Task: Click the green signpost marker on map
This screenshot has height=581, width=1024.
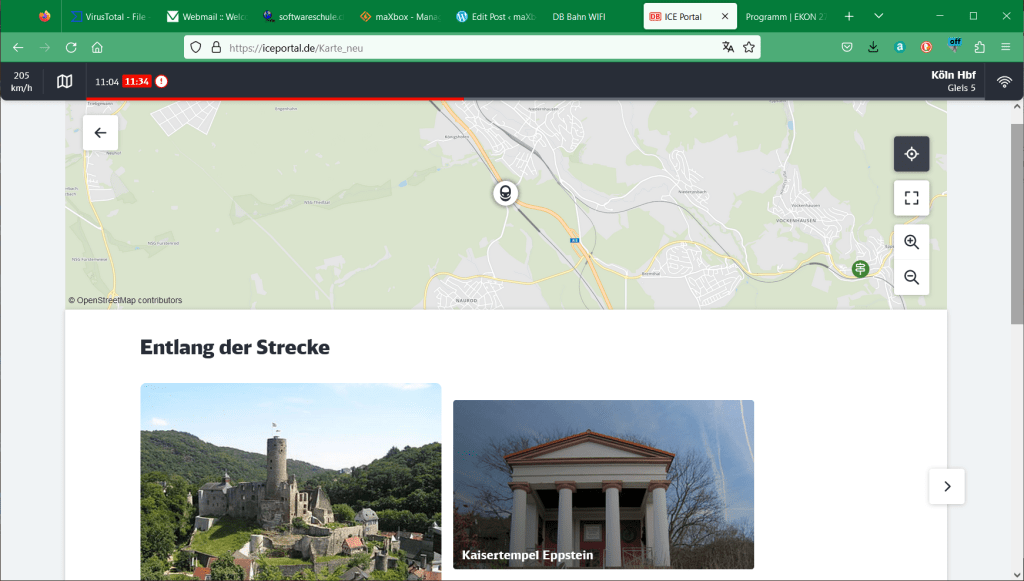Action: (x=860, y=268)
